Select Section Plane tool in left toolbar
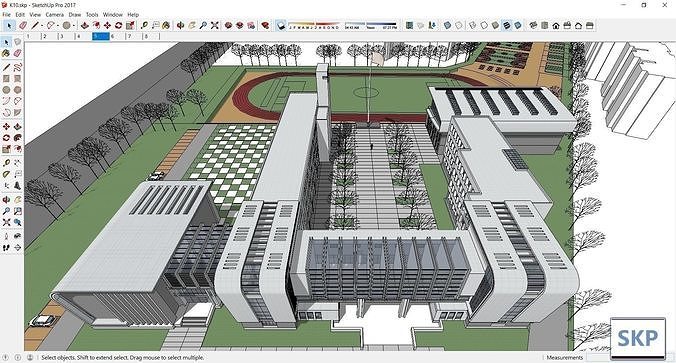The height and width of the screenshot is (363, 676). coord(17,248)
